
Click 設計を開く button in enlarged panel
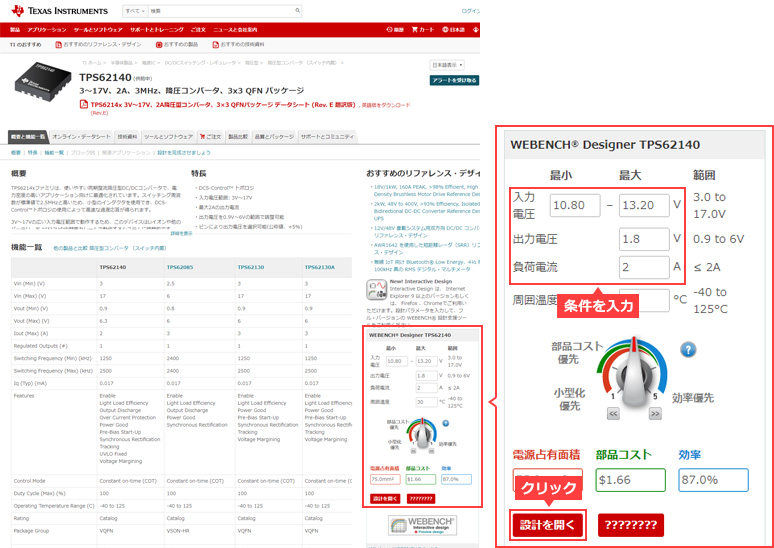coord(547,525)
